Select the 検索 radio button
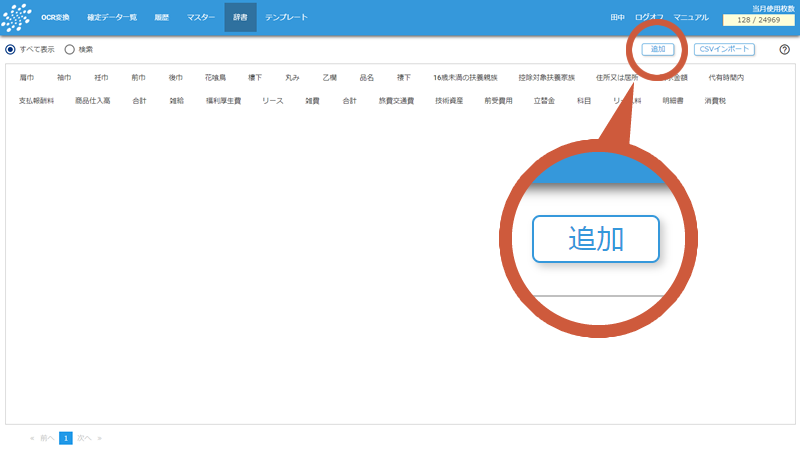Viewport: 800px width, 461px height. pyautogui.click(x=70, y=49)
